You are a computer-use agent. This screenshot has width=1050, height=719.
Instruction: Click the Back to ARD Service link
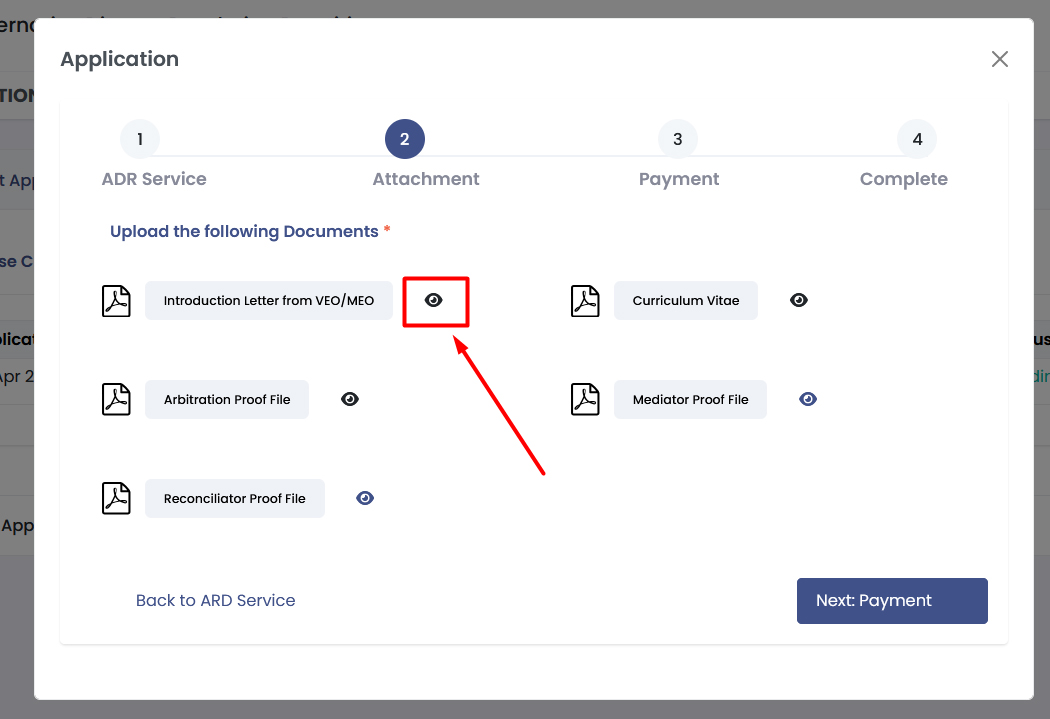point(215,600)
